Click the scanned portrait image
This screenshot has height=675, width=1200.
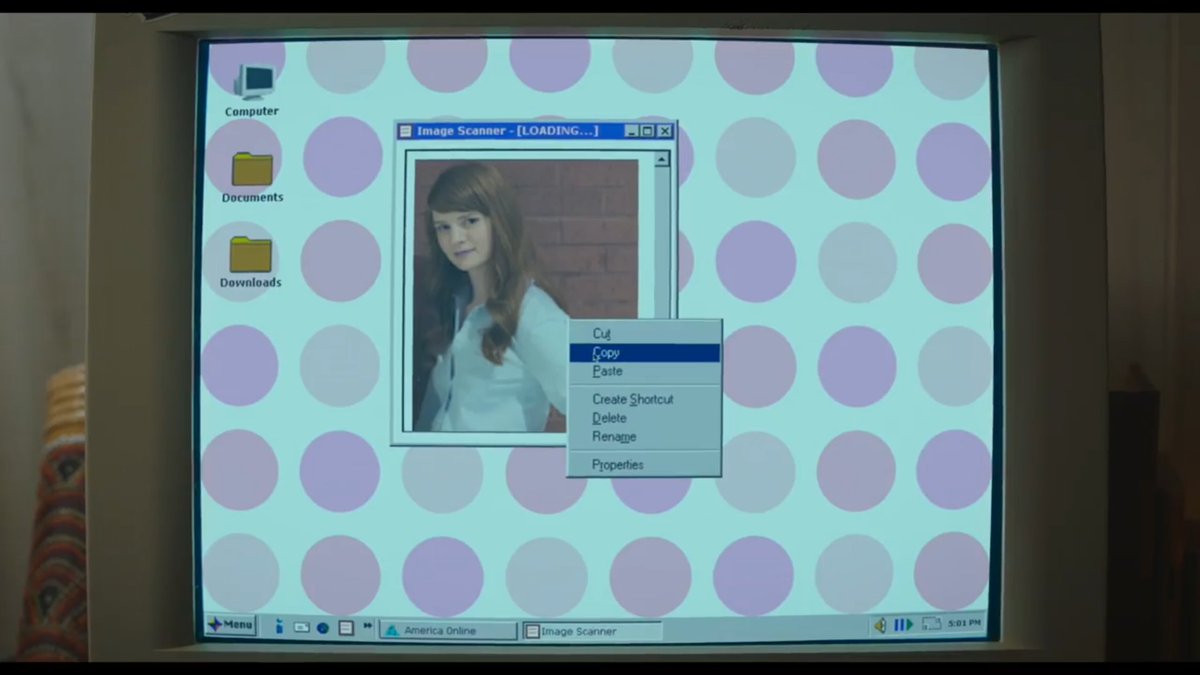pos(526,295)
